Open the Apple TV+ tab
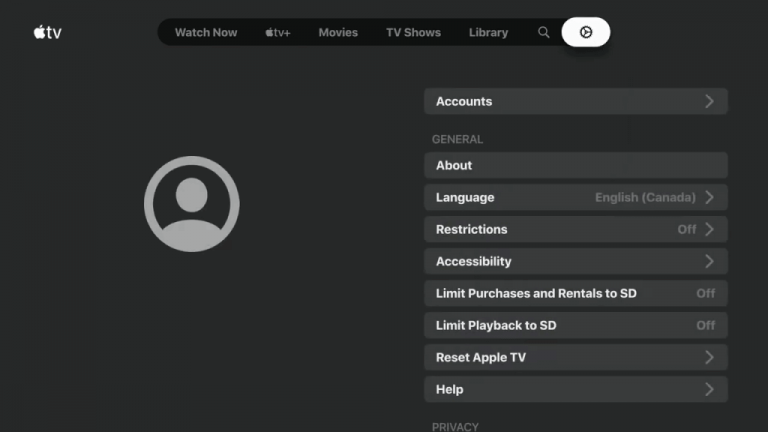Viewport: 768px width, 432px height. pyautogui.click(x=278, y=32)
